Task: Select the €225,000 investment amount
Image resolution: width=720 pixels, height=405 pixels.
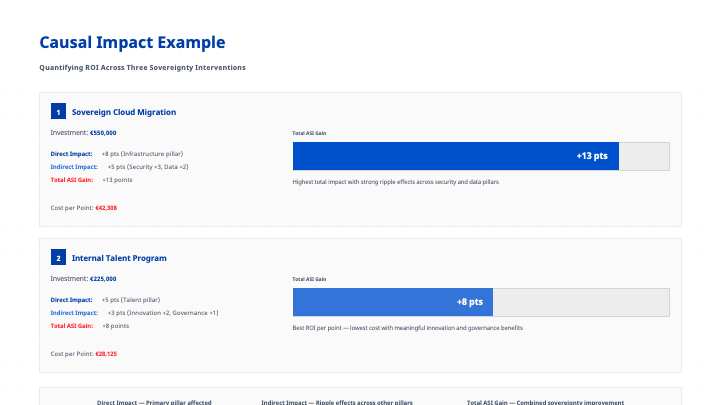Action: click(103, 278)
